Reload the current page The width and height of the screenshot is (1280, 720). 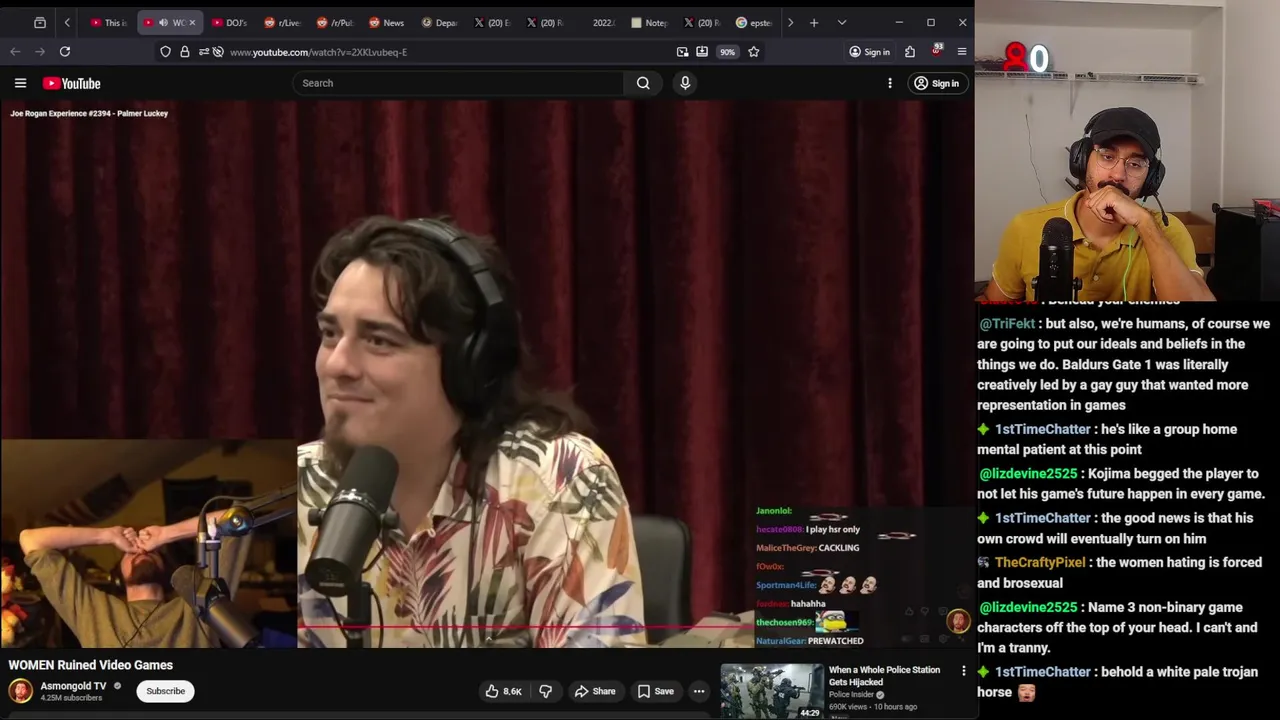[x=65, y=52]
